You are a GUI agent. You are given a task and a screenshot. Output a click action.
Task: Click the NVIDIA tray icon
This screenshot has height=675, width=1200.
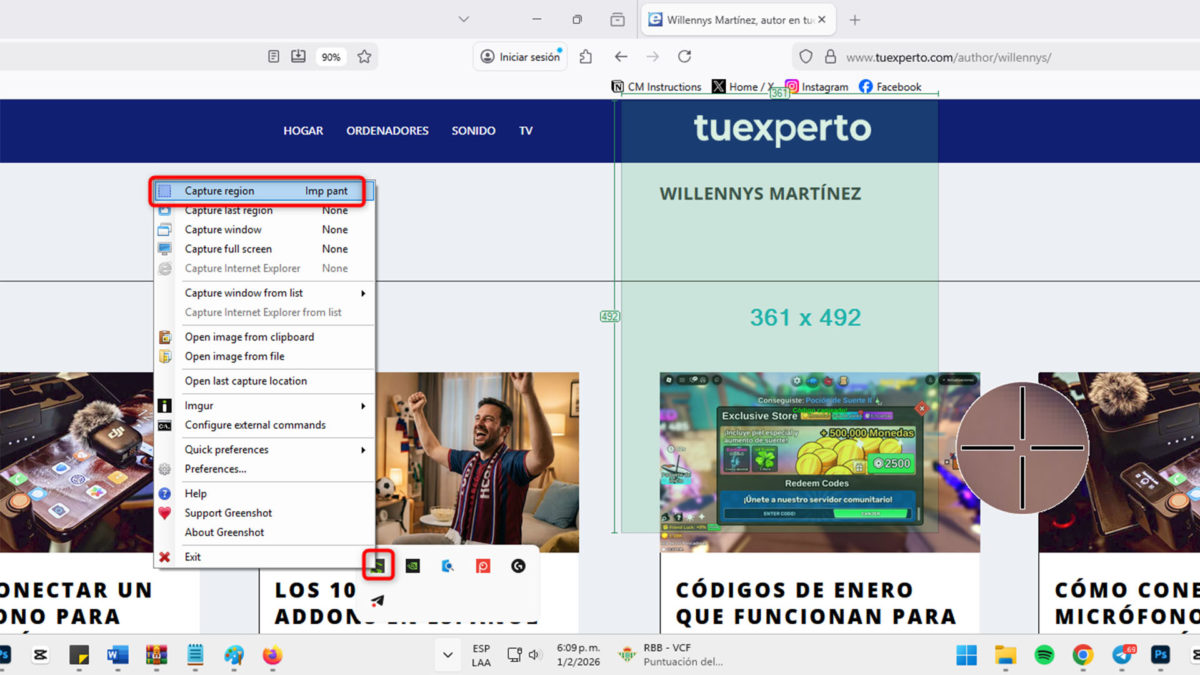pos(412,566)
